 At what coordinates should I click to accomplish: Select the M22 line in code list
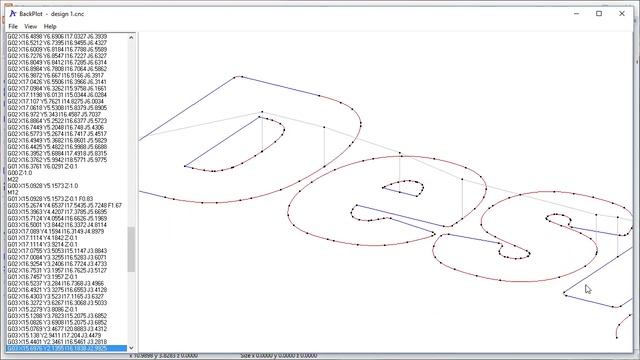pyautogui.click(x=13, y=179)
